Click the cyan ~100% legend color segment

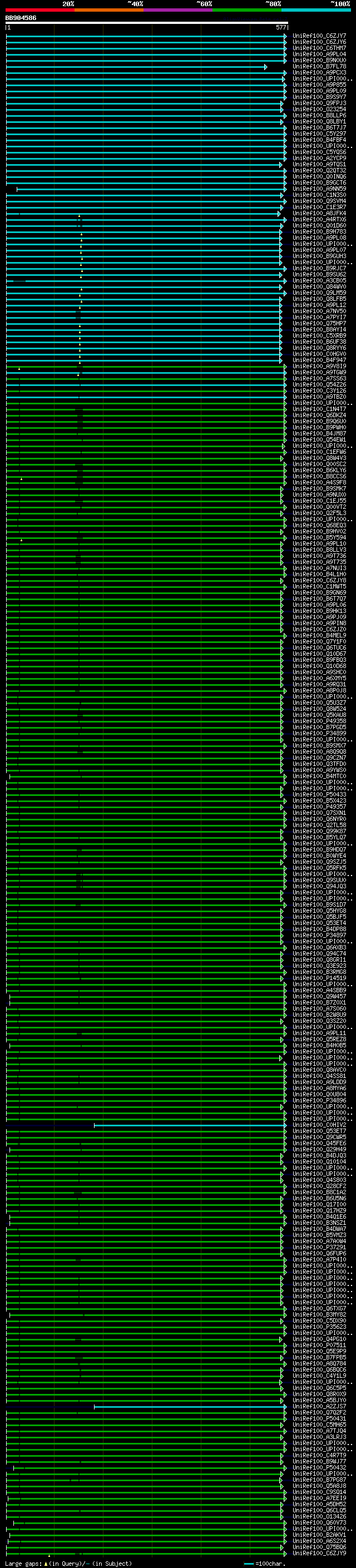[x=317, y=10]
